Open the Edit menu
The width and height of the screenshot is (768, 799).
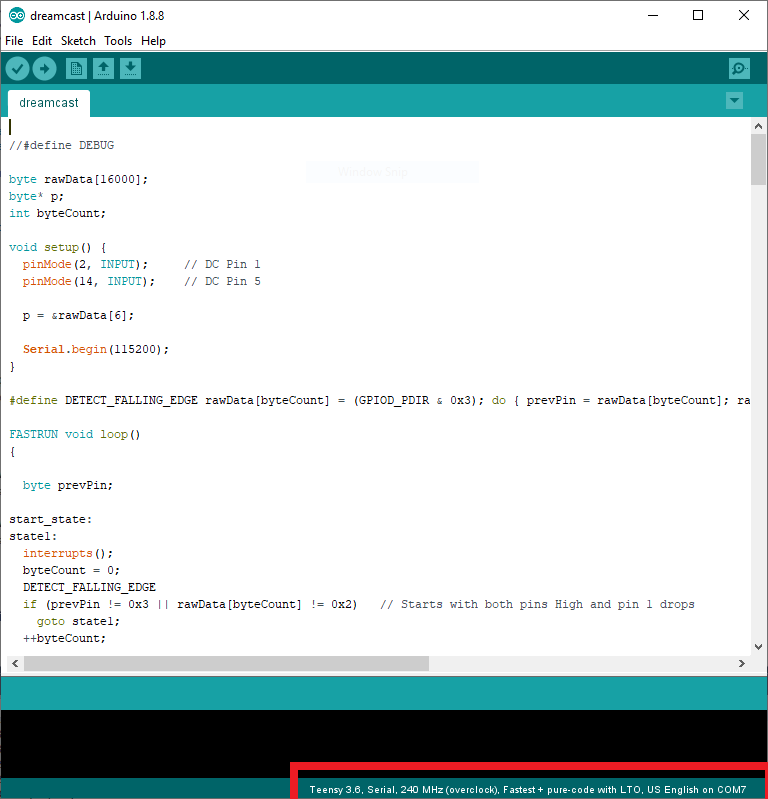42,41
